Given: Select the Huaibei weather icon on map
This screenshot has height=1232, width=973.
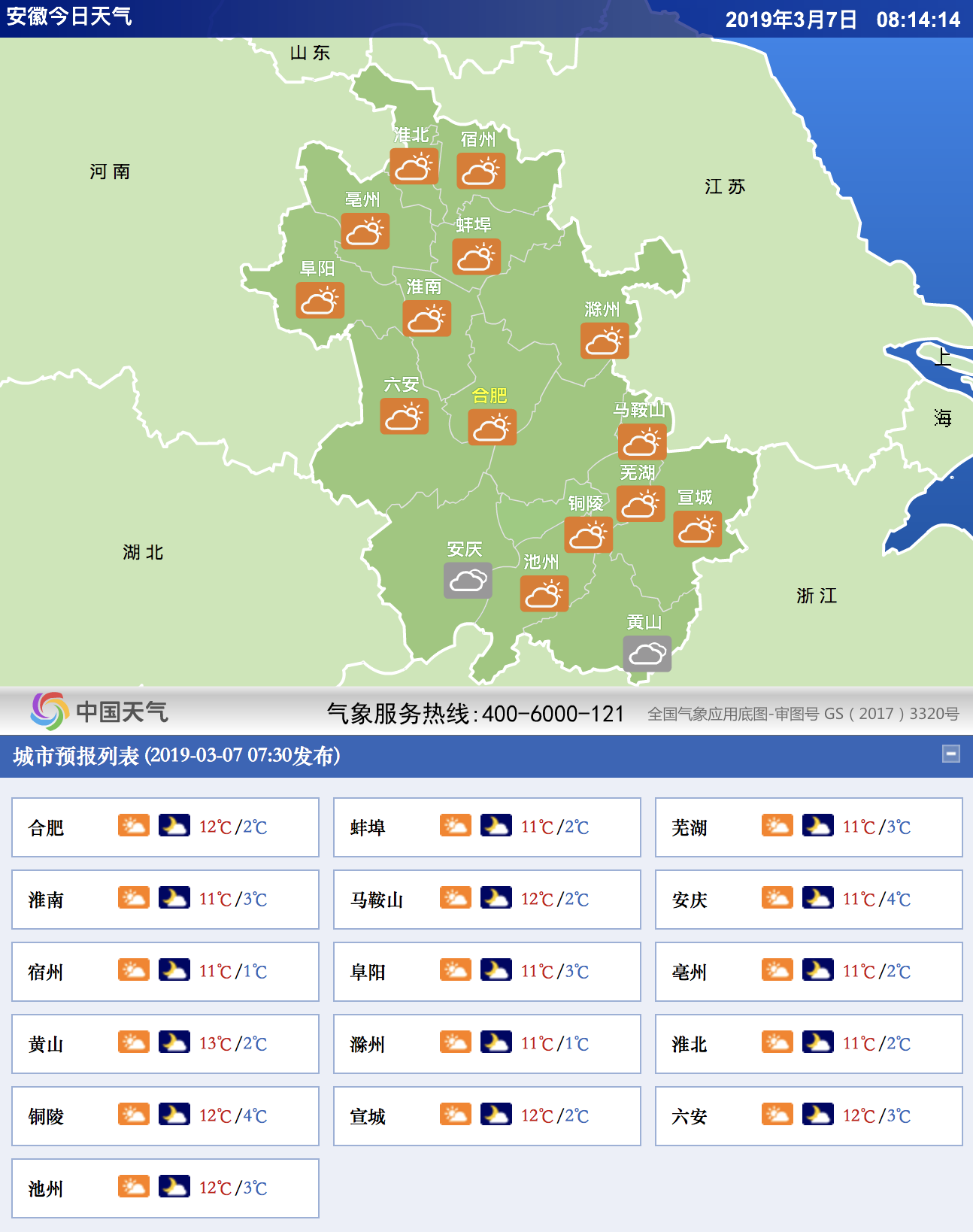Looking at the screenshot, I should tap(414, 166).
